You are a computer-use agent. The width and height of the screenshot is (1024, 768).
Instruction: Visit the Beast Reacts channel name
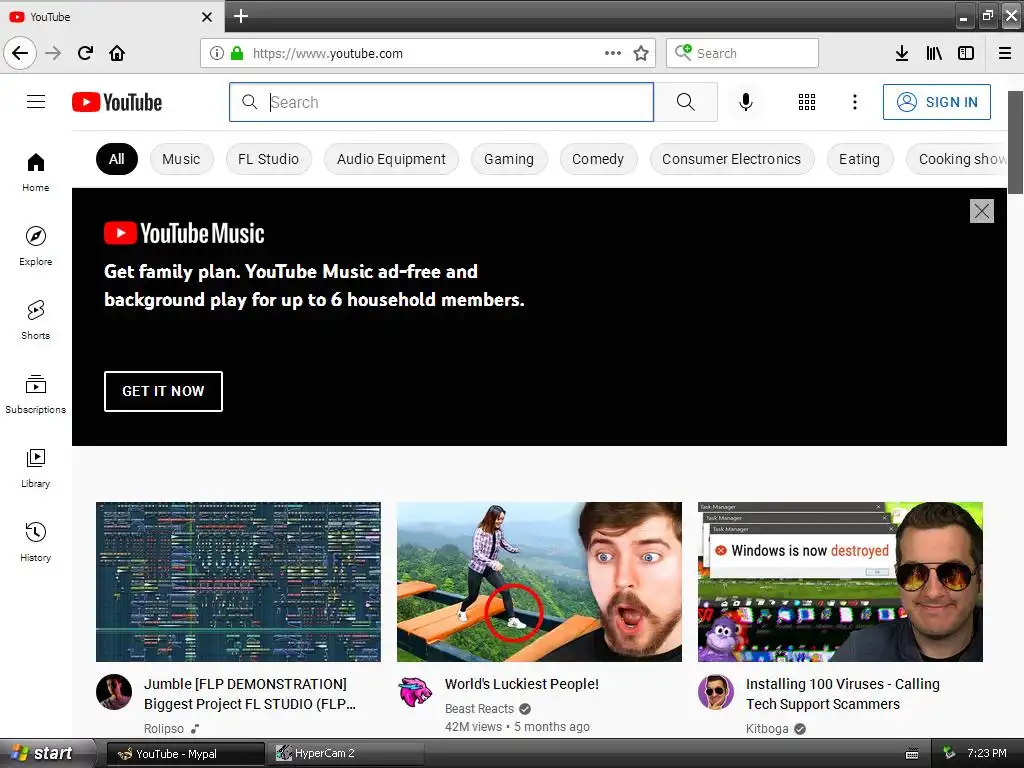(479, 709)
